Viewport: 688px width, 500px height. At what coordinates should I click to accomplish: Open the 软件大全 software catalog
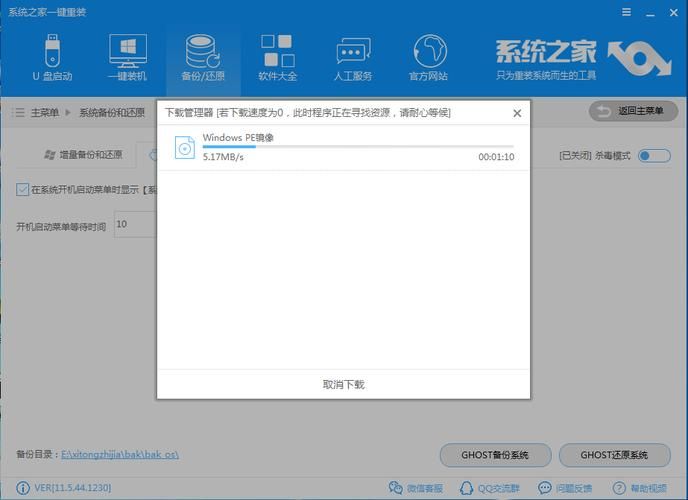[278, 57]
